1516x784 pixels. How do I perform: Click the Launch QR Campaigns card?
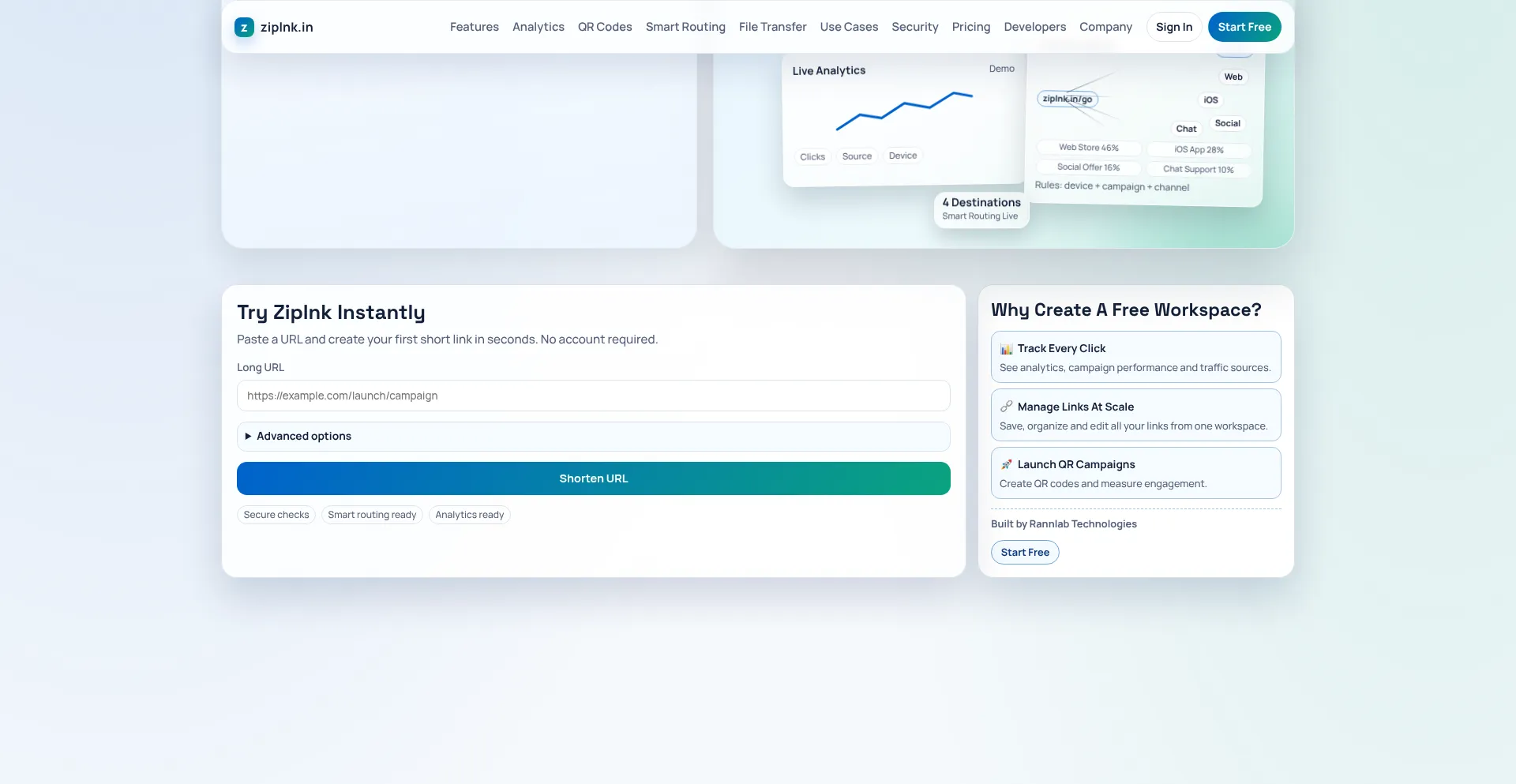[x=1136, y=473]
